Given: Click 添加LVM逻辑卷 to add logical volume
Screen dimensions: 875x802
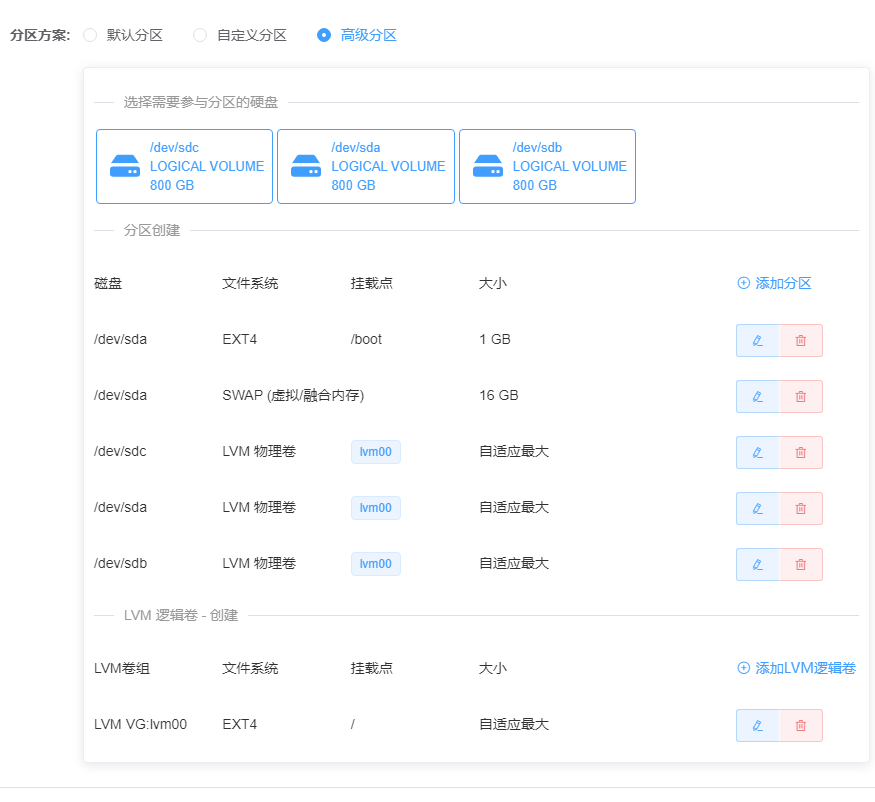Looking at the screenshot, I should click(x=796, y=668).
